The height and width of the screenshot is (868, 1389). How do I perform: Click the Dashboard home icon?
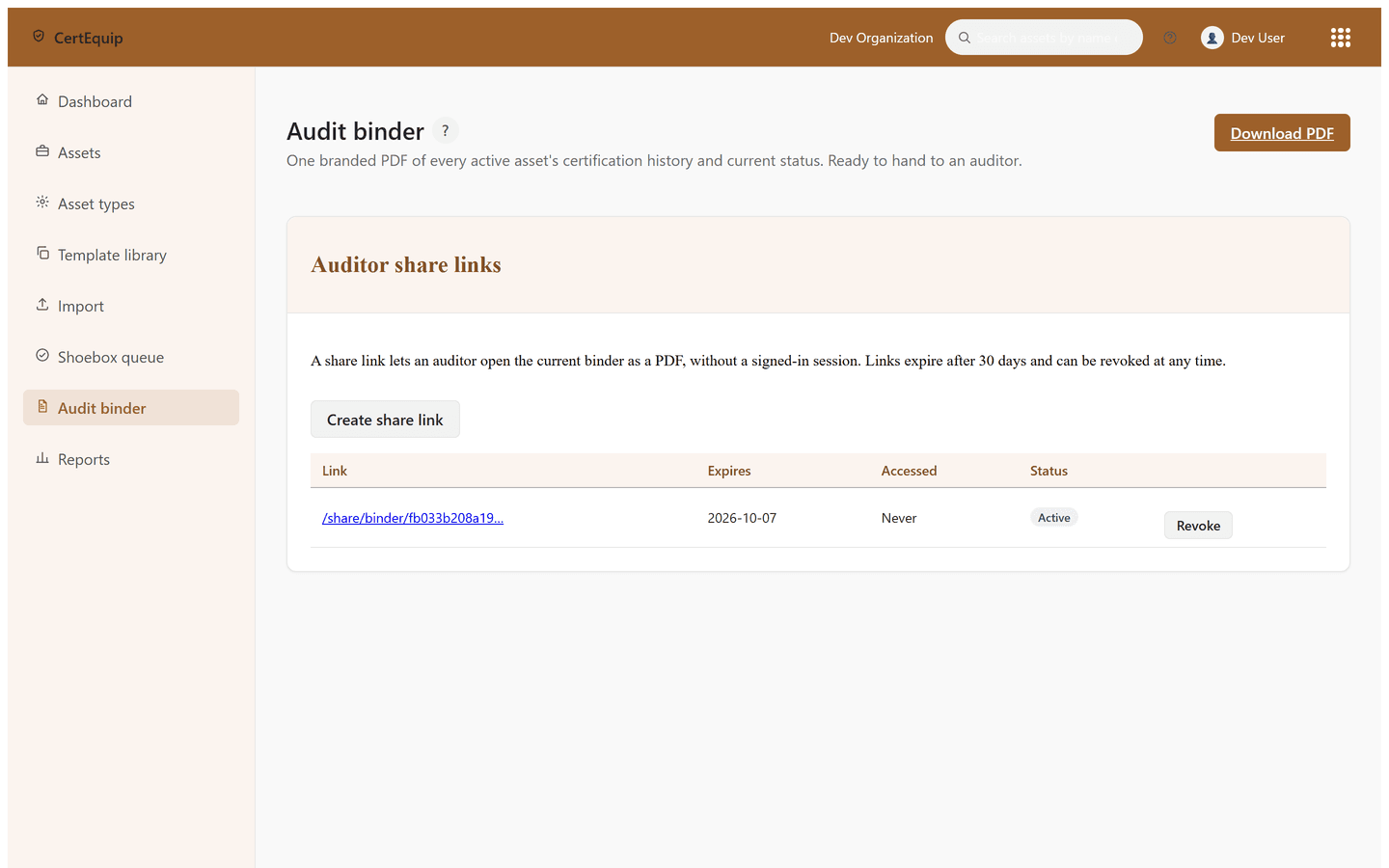pyautogui.click(x=42, y=100)
